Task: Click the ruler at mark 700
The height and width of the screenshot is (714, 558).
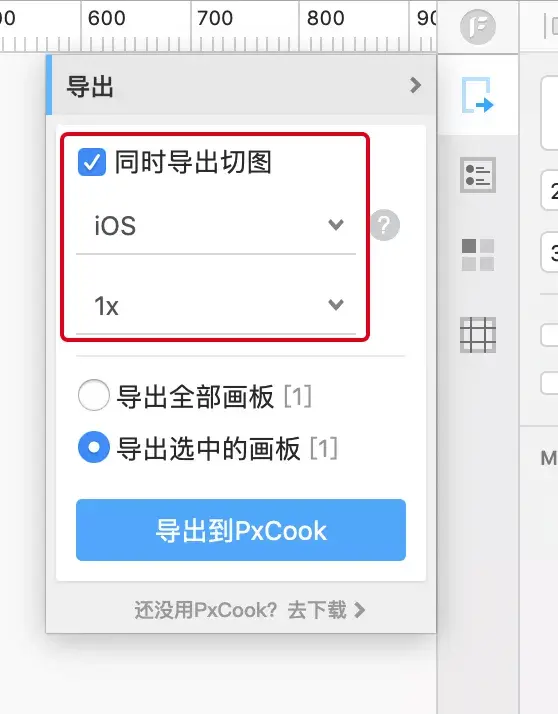Action: 215,19
